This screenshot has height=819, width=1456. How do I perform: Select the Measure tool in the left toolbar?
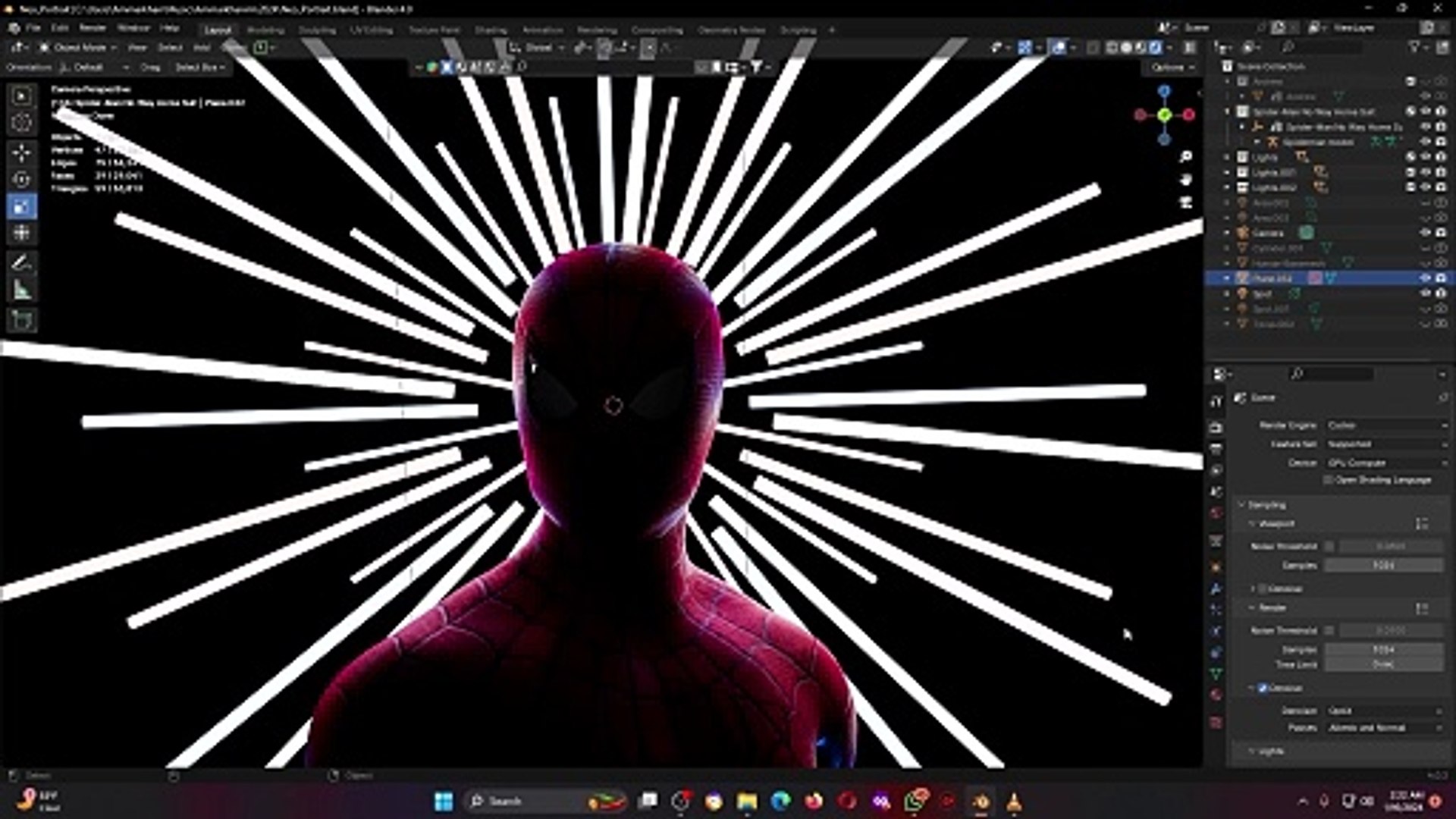tap(22, 290)
